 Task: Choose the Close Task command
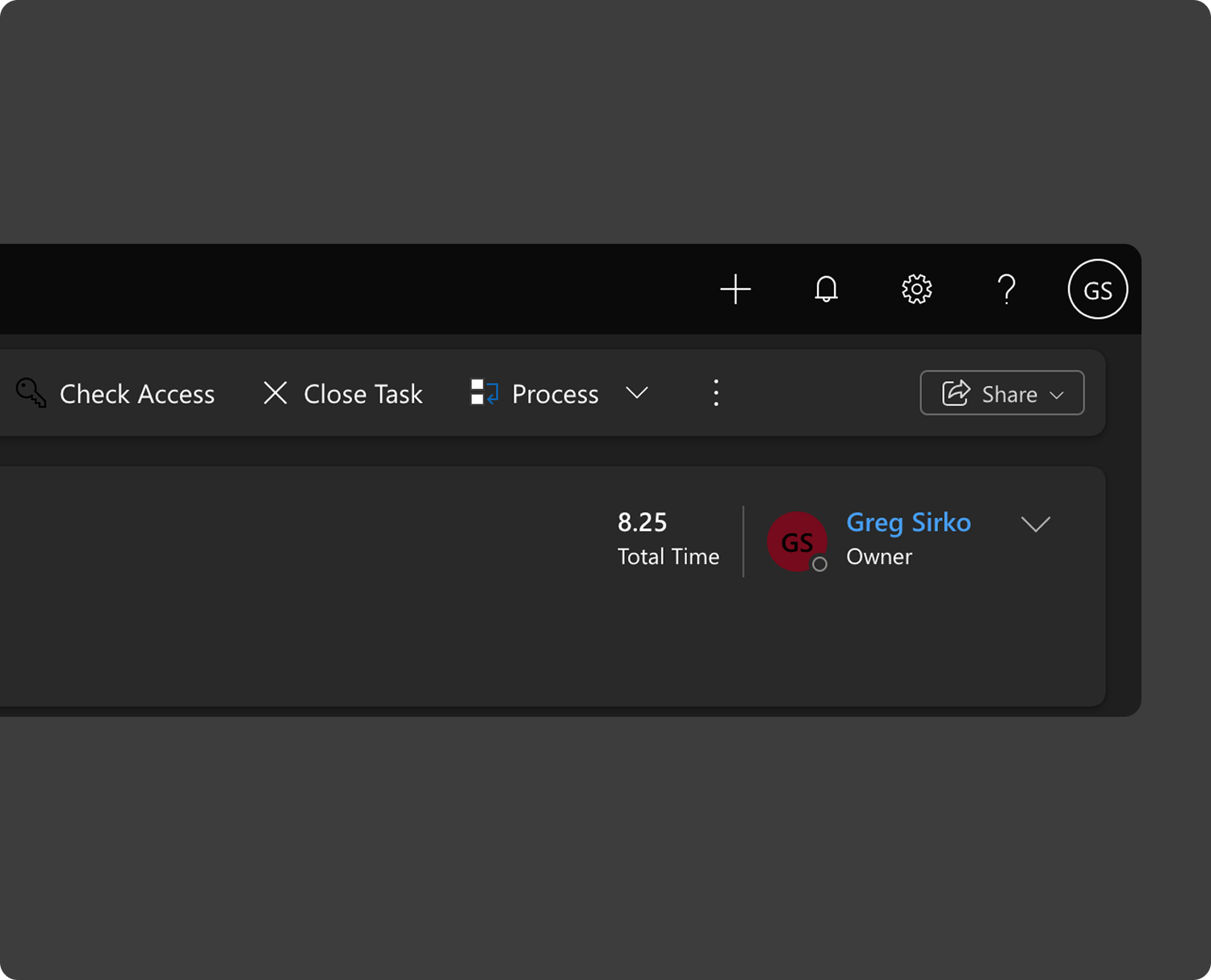362,394
